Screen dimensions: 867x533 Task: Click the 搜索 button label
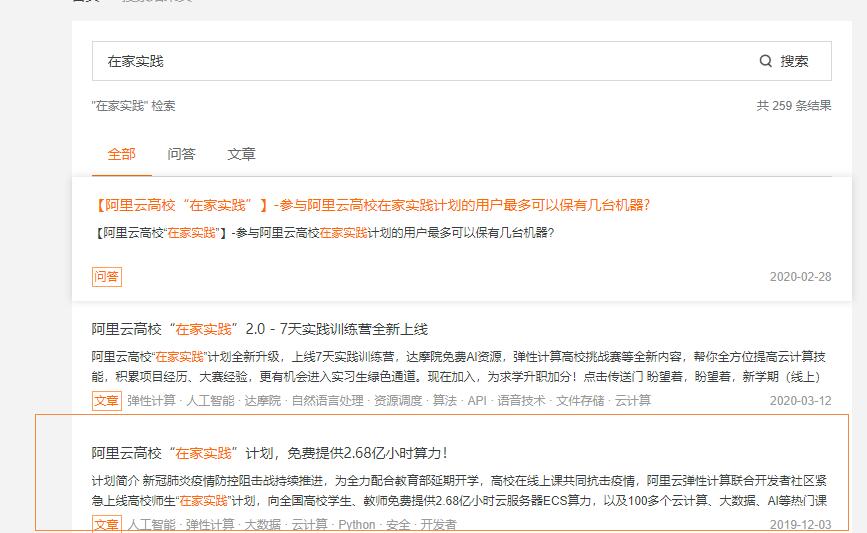tap(794, 61)
